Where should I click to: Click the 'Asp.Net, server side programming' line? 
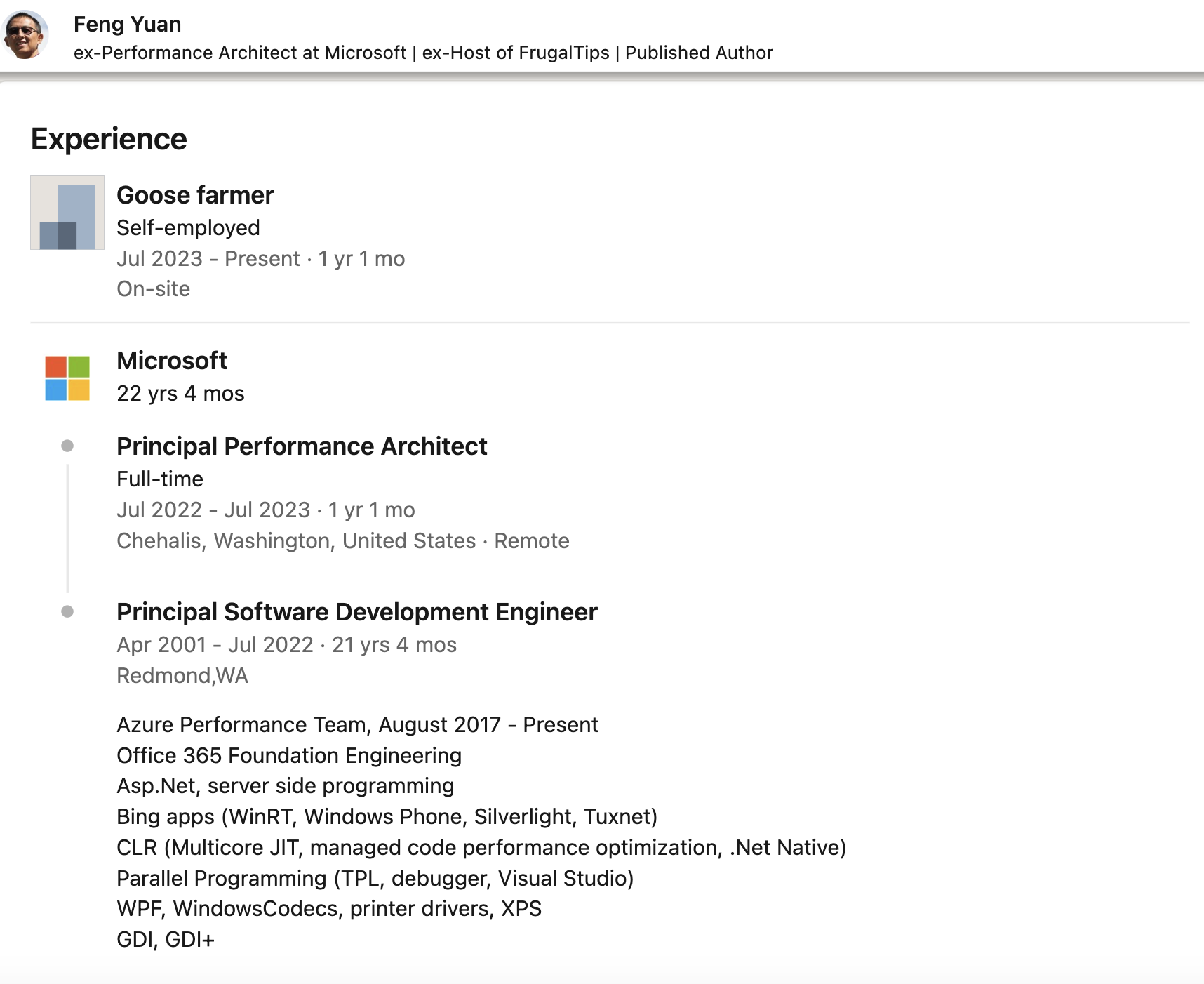(286, 786)
